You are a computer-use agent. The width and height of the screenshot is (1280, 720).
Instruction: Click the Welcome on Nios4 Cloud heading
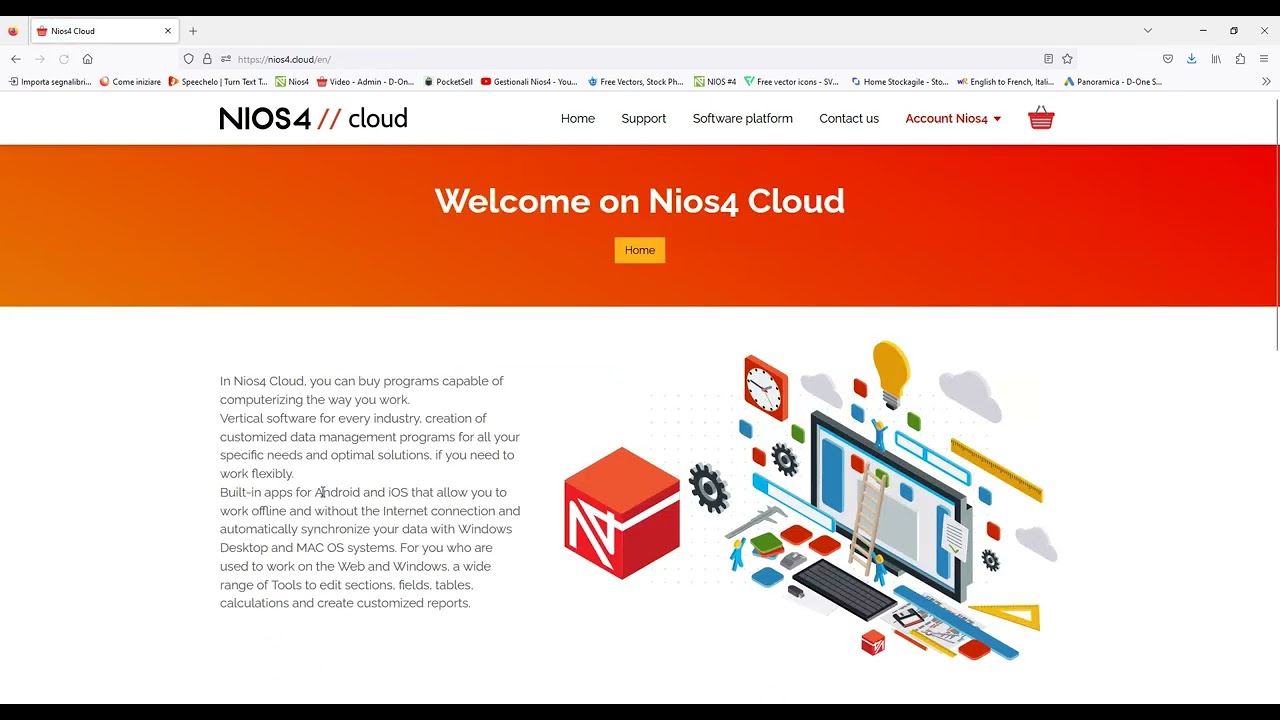click(x=640, y=201)
